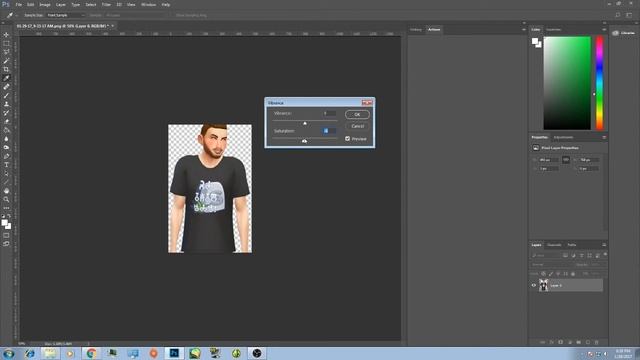The height and width of the screenshot is (360, 640).
Task: Select the Healing Brush tool
Action: [6, 87]
